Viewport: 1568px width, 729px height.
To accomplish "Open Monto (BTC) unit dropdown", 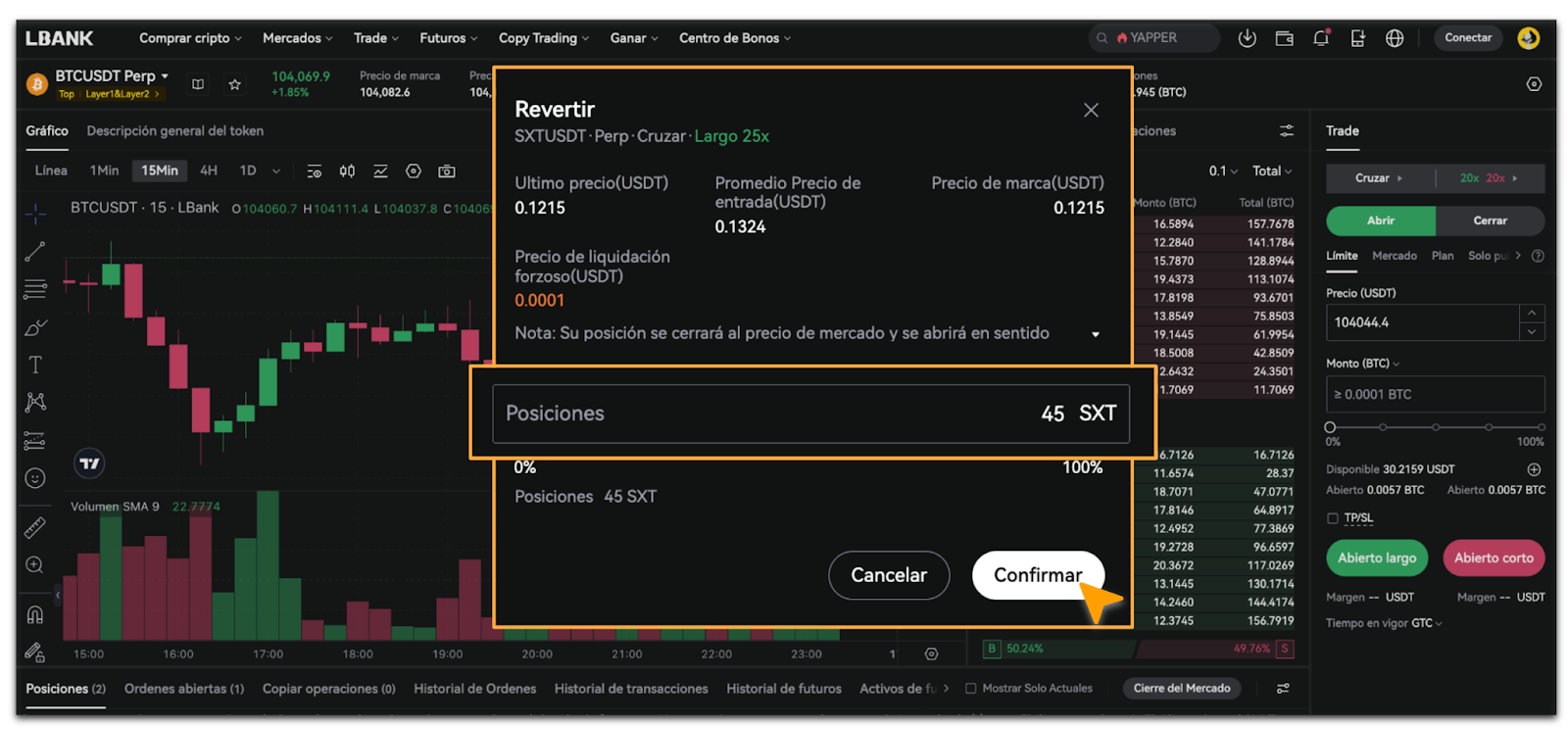I will point(1363,364).
